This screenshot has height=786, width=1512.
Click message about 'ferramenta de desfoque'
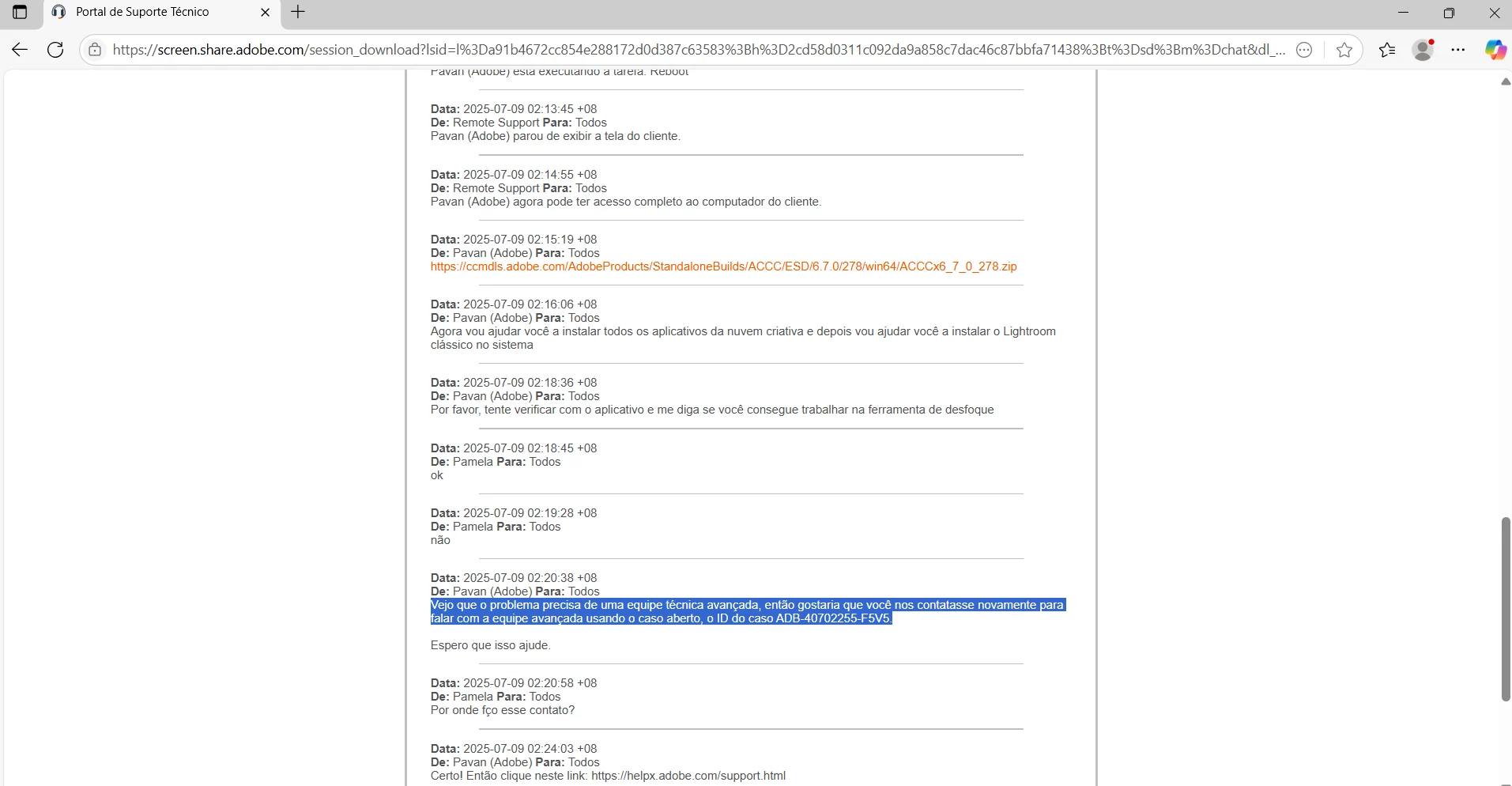click(712, 410)
